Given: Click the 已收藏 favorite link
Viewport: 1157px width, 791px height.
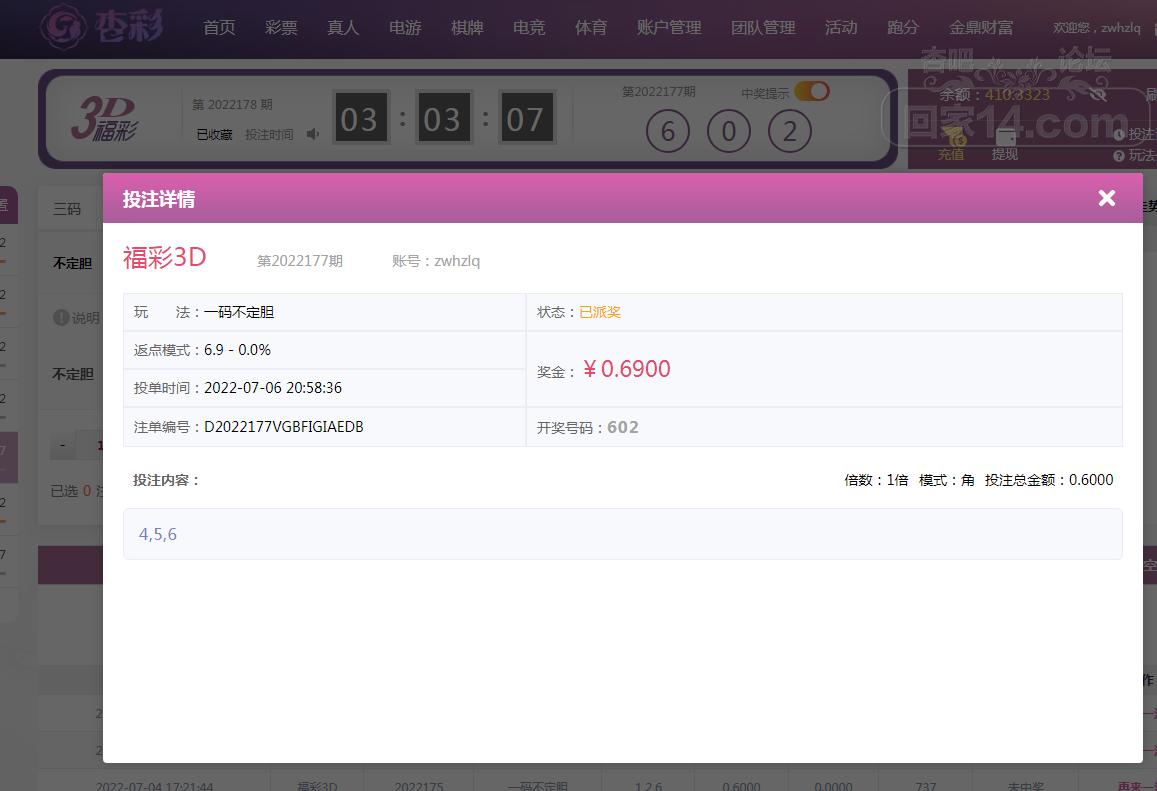Looking at the screenshot, I should coord(215,134).
